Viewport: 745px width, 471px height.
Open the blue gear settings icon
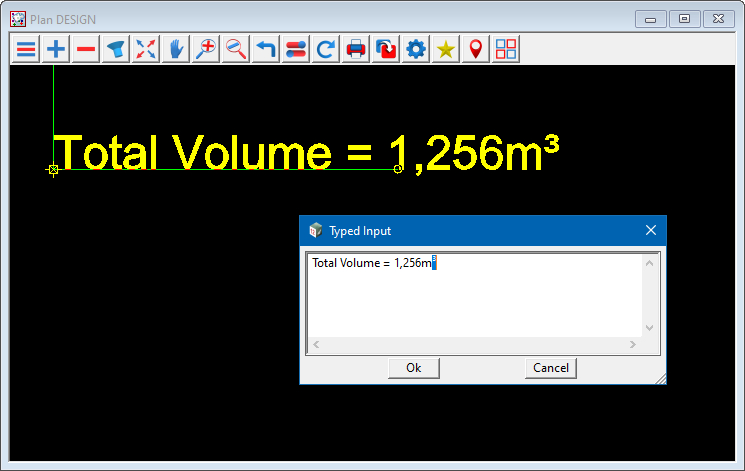(x=416, y=49)
